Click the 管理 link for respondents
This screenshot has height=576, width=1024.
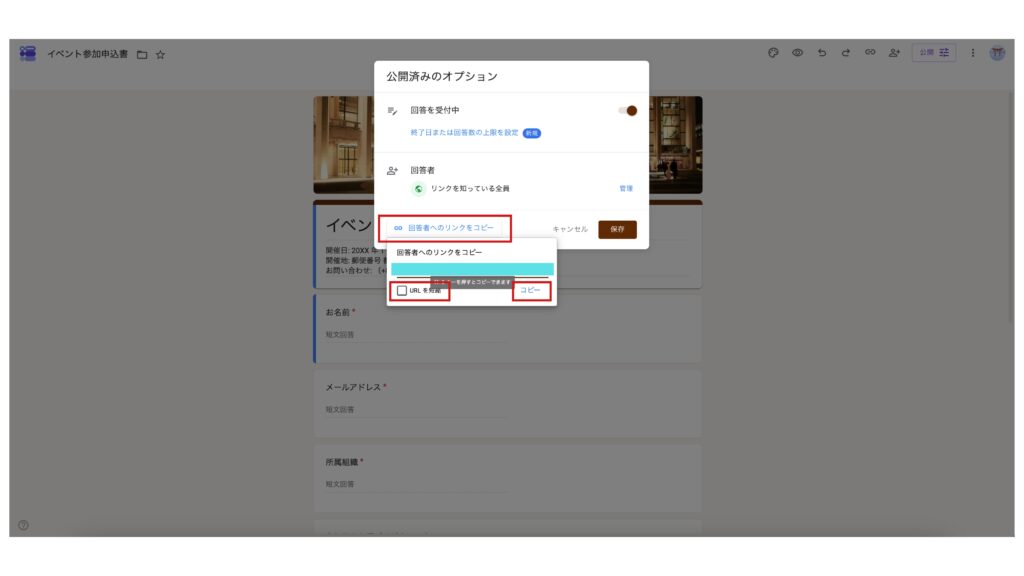(x=626, y=188)
